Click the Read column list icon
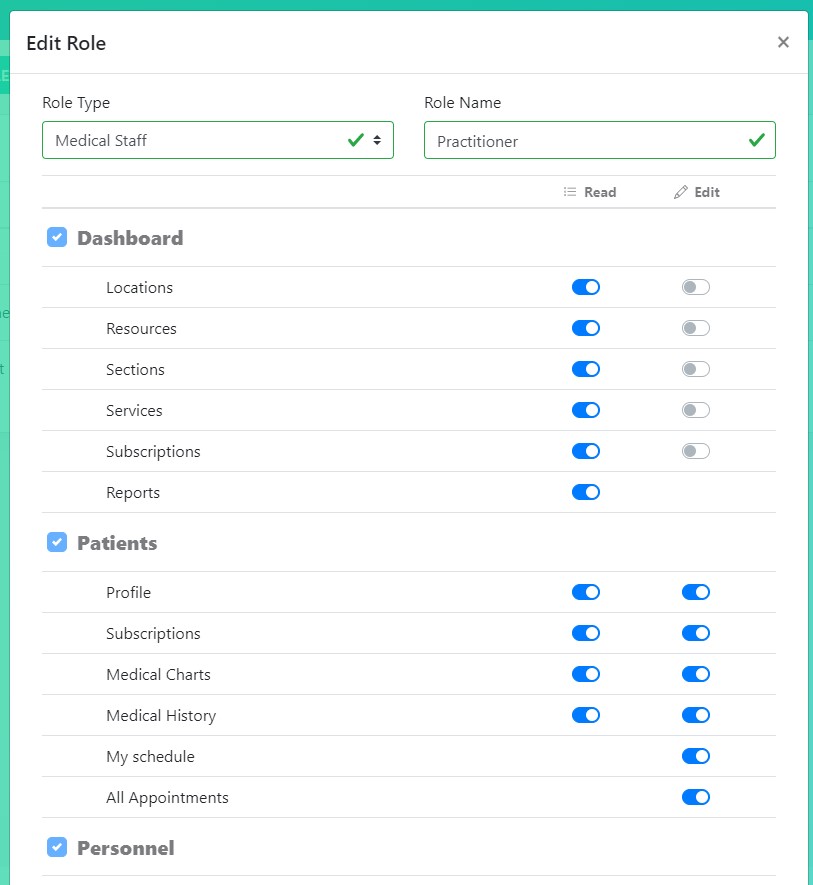 pos(570,192)
